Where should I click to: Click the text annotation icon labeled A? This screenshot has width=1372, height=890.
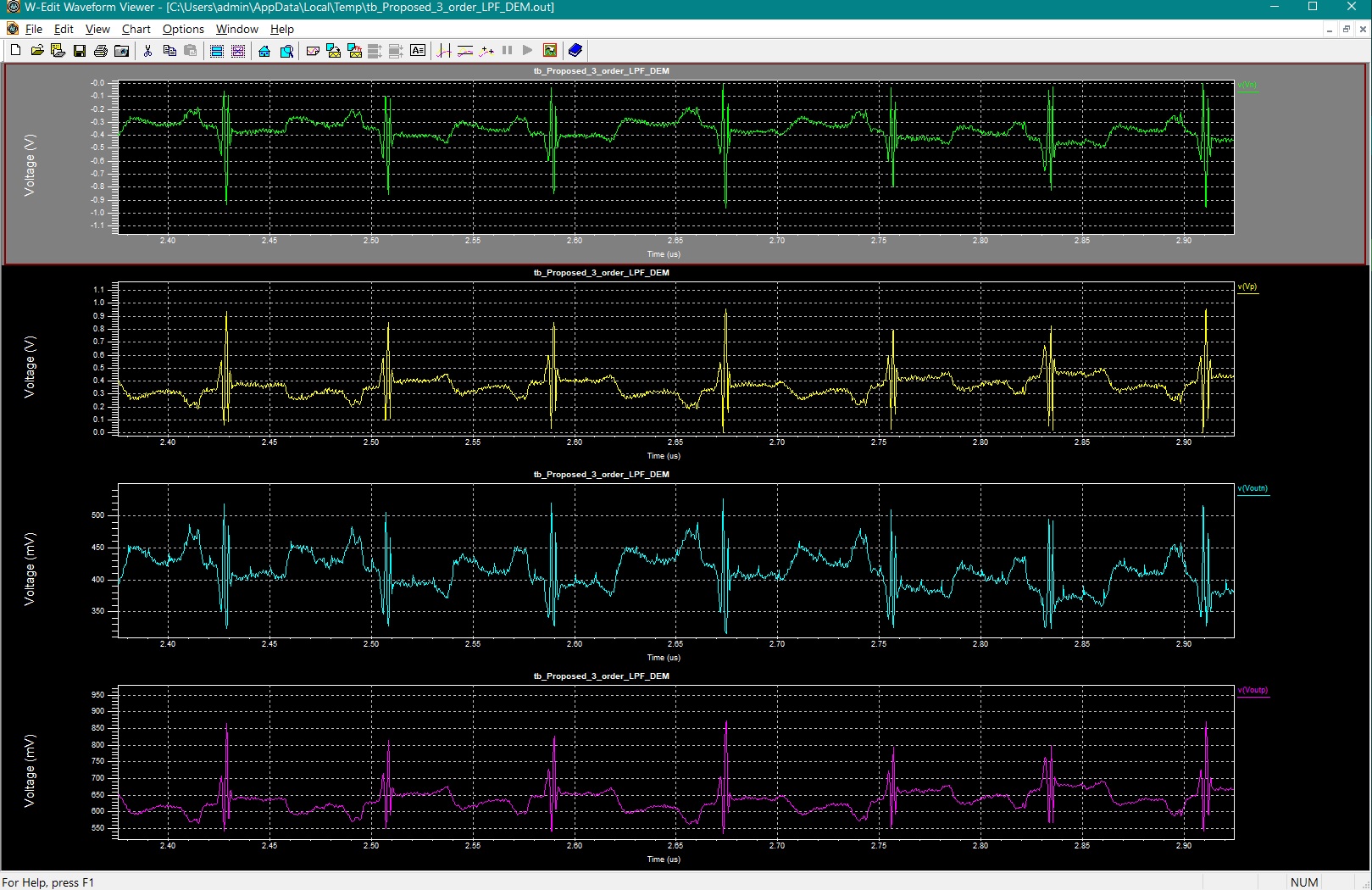[418, 51]
